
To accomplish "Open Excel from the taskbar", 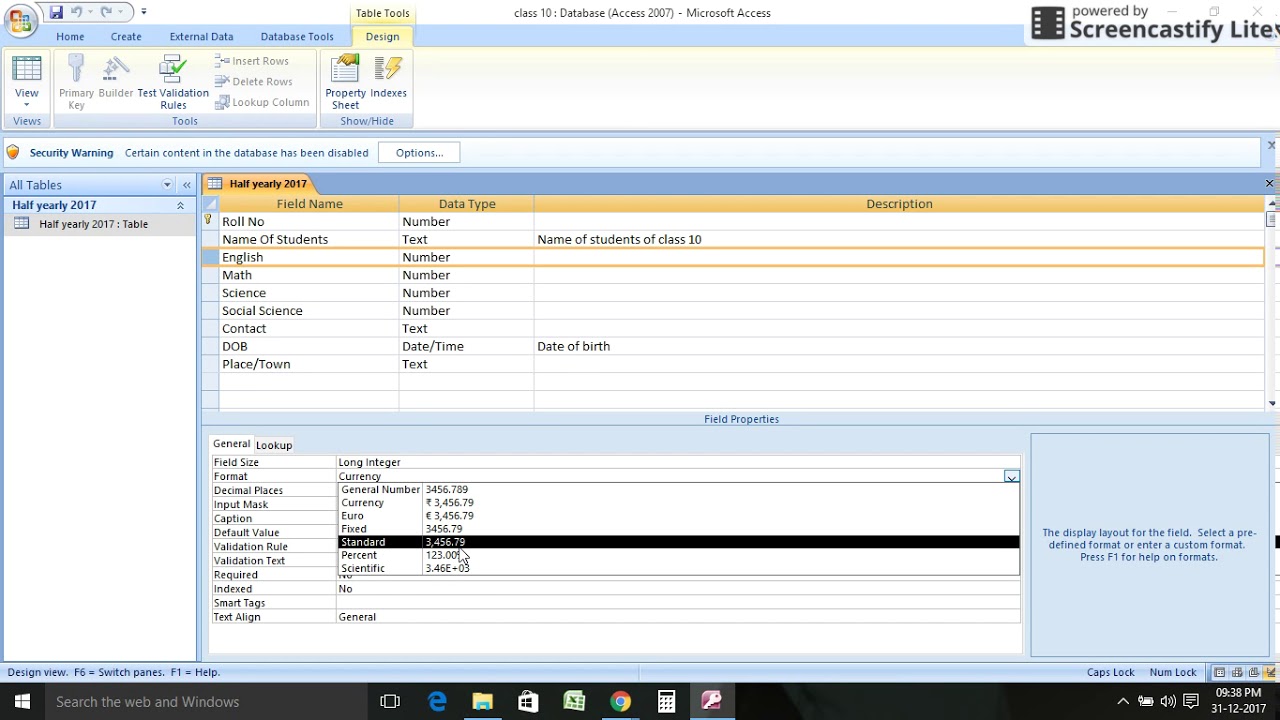I will pos(574,702).
